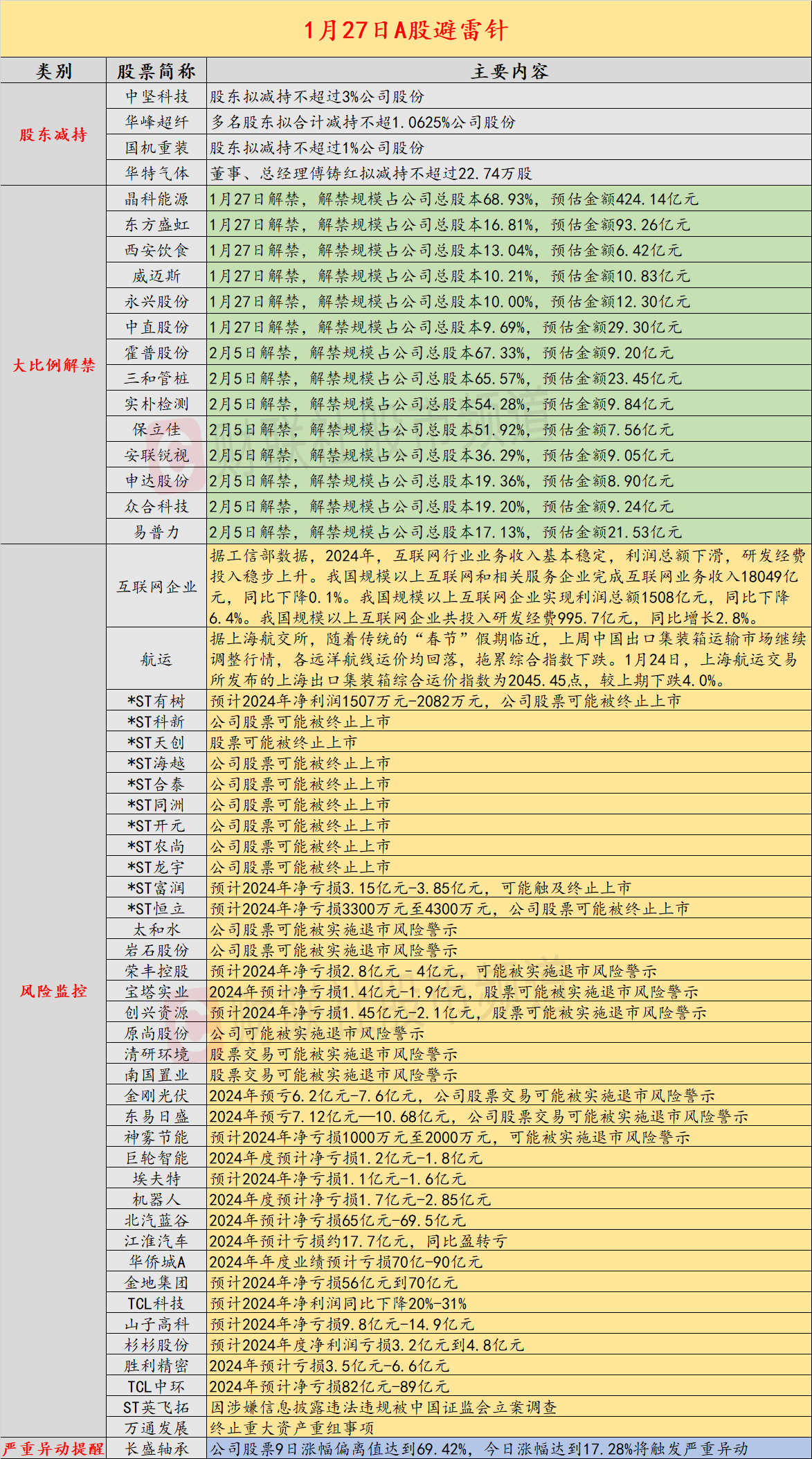Select the *ST合泰 stock name cell
The width and height of the screenshot is (812, 1459).
pos(156,784)
